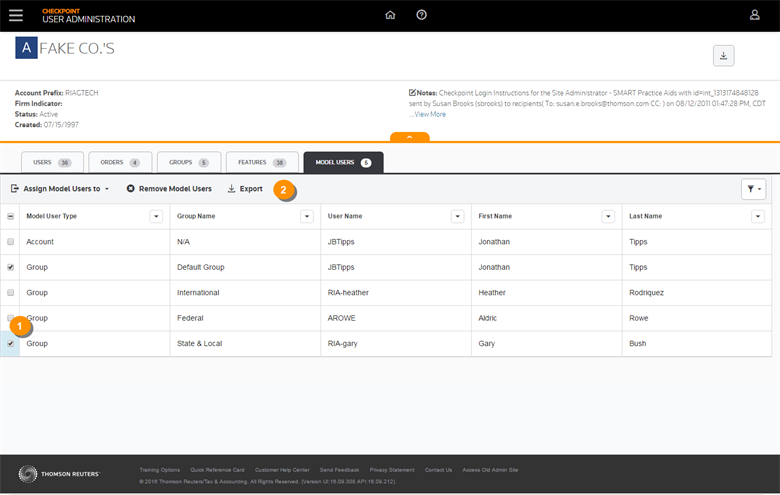Export the model users list

tap(245, 188)
